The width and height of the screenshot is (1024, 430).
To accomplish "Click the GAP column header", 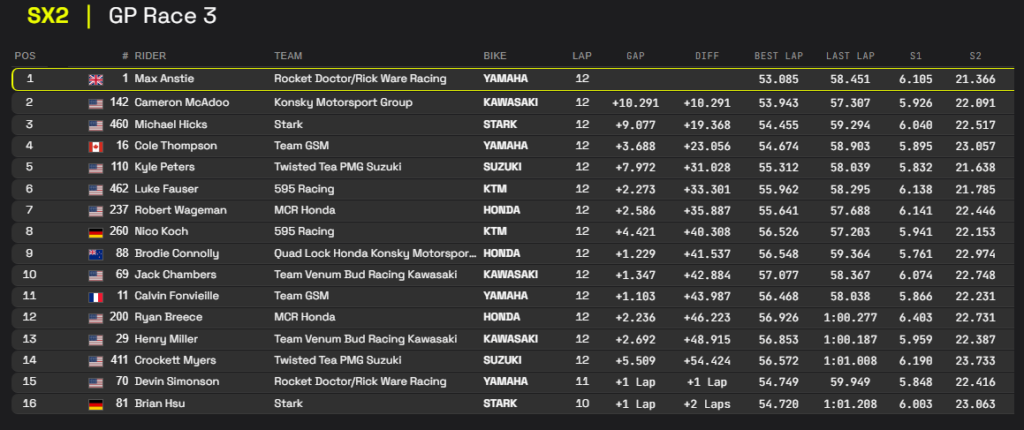I will point(635,56).
